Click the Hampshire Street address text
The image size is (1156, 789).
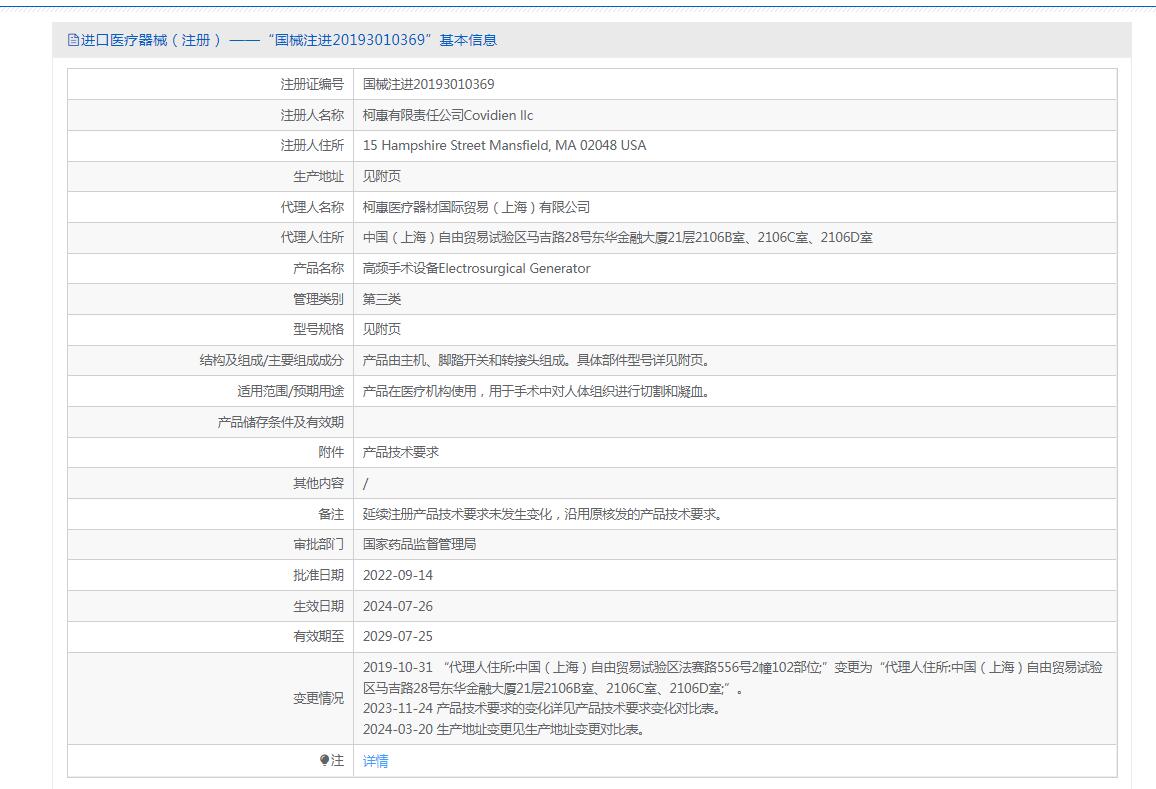(504, 145)
